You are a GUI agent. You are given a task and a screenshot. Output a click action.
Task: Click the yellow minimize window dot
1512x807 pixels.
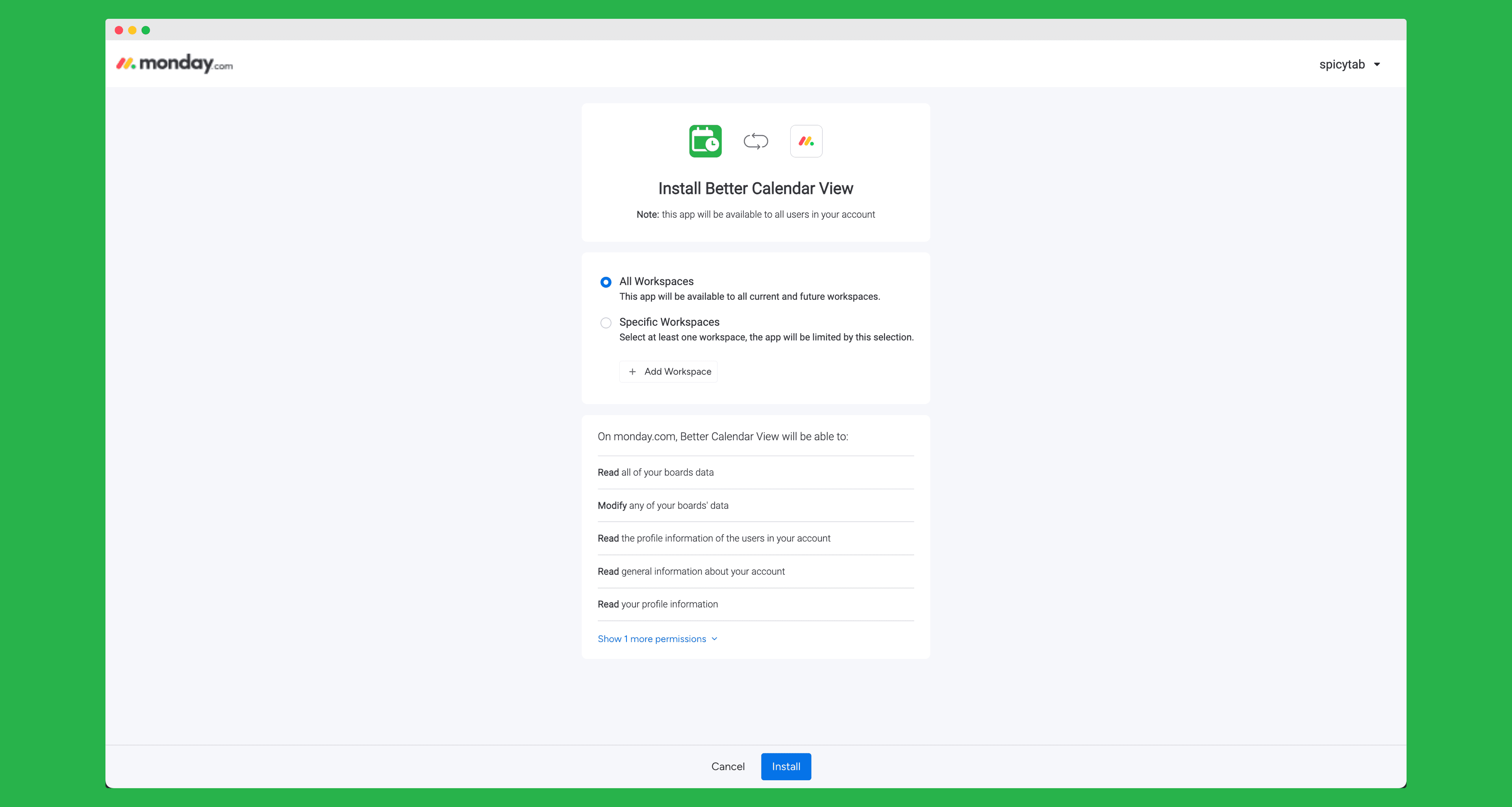[x=132, y=30]
